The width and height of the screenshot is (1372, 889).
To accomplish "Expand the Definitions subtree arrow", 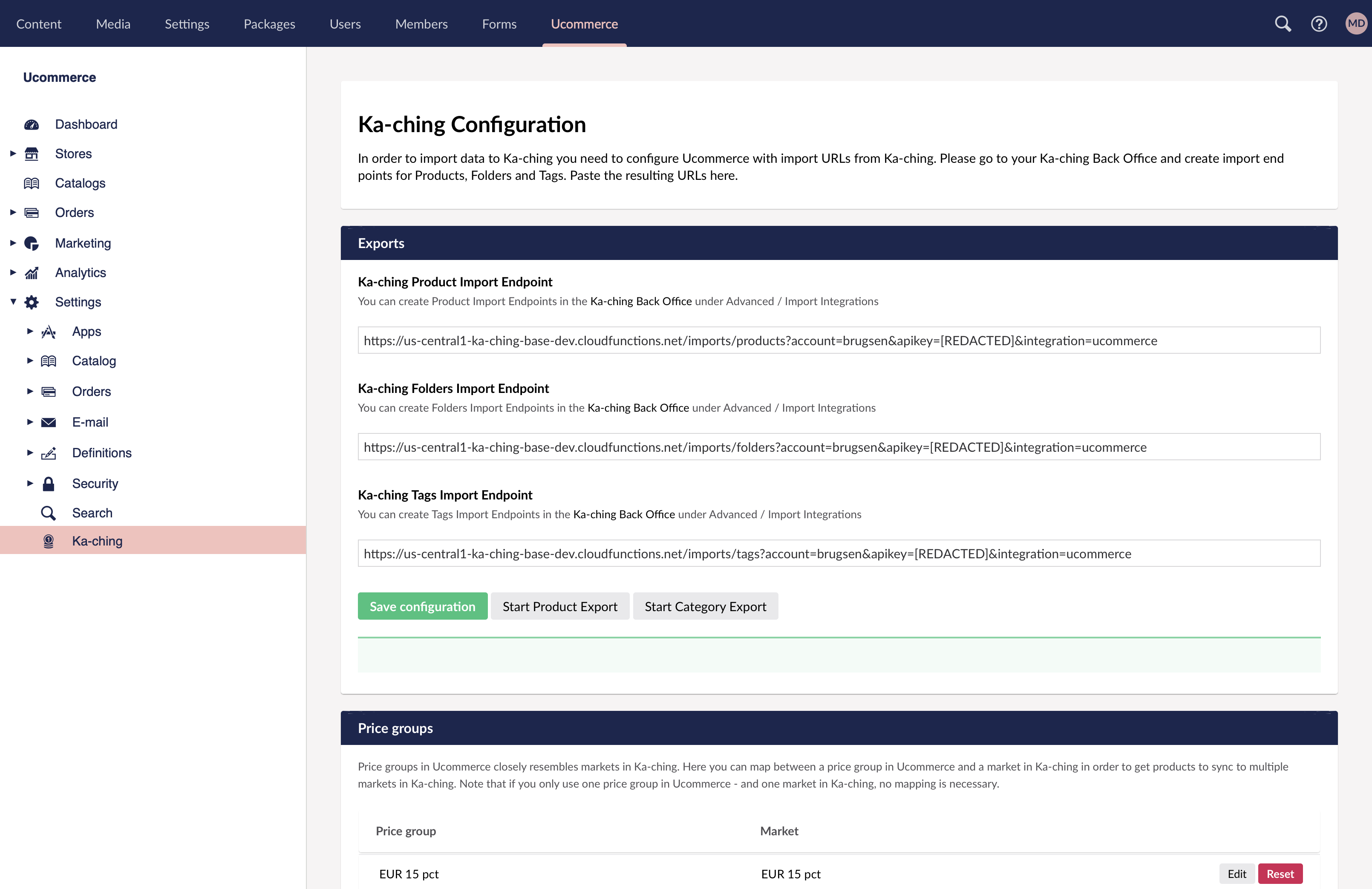I will pyautogui.click(x=30, y=453).
